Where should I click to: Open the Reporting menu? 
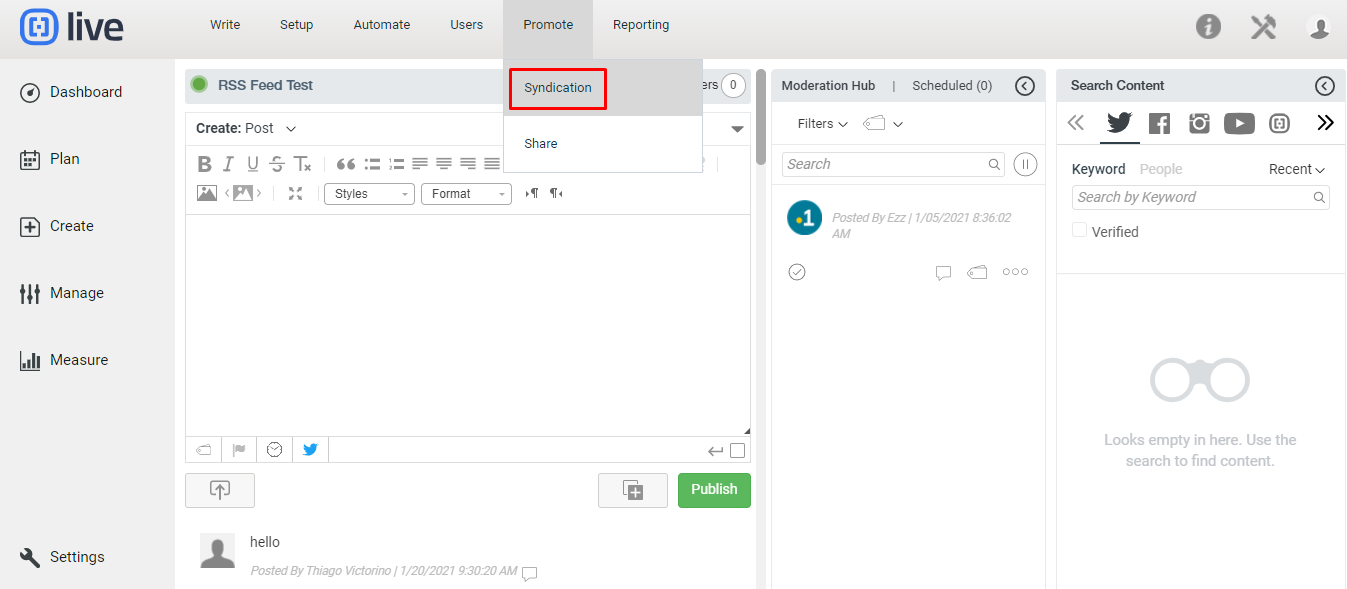coord(641,25)
